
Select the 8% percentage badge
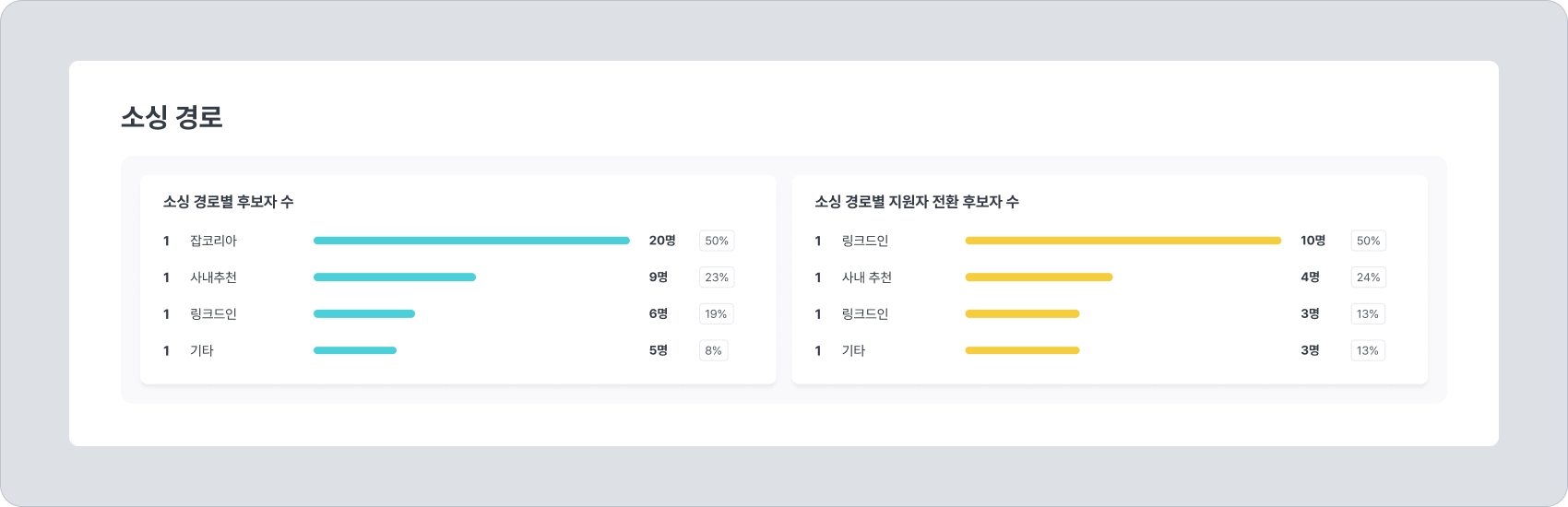(x=713, y=351)
